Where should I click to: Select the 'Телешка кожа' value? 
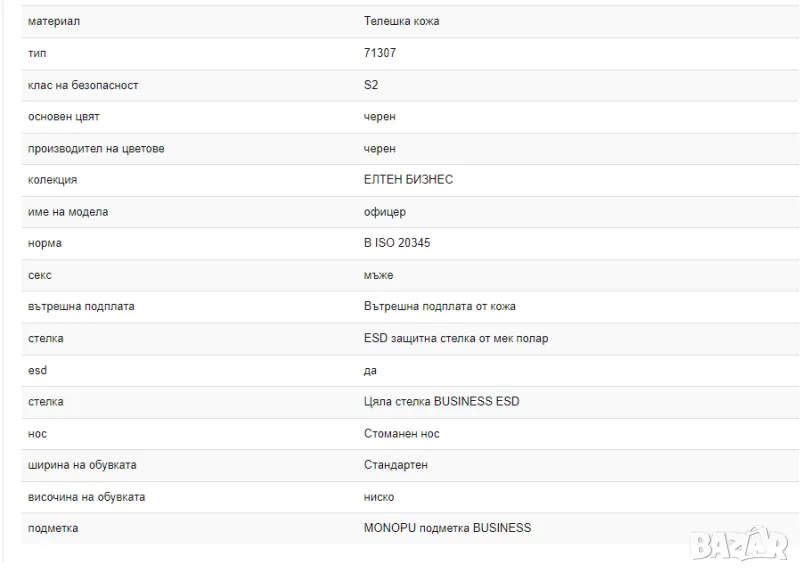pyautogui.click(x=401, y=21)
